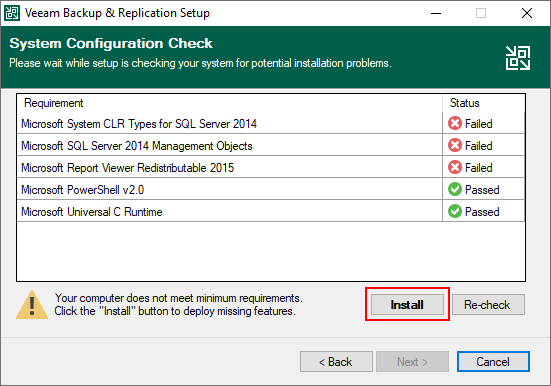Click Veeam logo in green header
Viewport: 551px width, 386px height.
click(518, 58)
